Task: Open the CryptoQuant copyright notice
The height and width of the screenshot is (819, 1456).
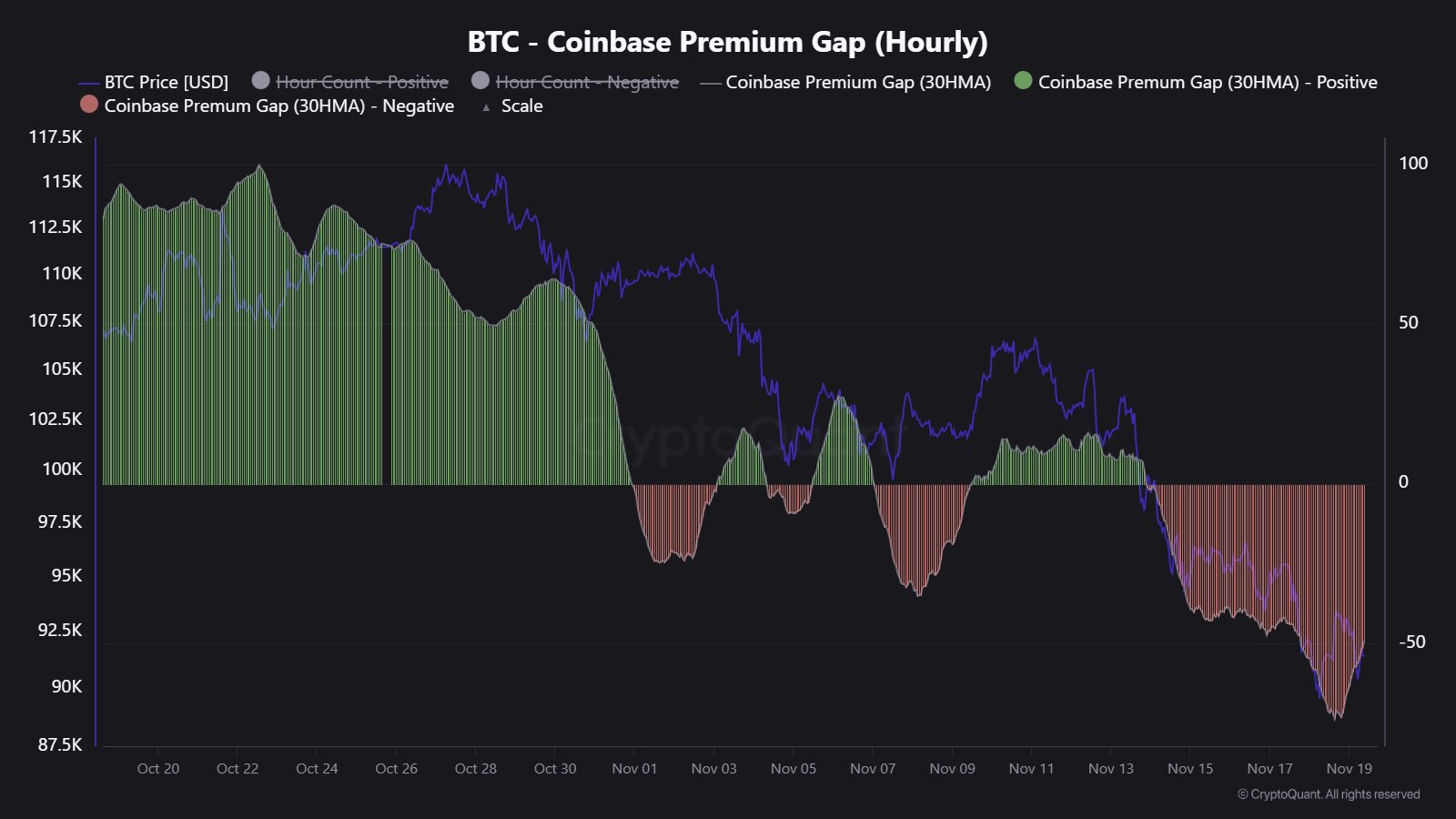Action: click(1329, 794)
